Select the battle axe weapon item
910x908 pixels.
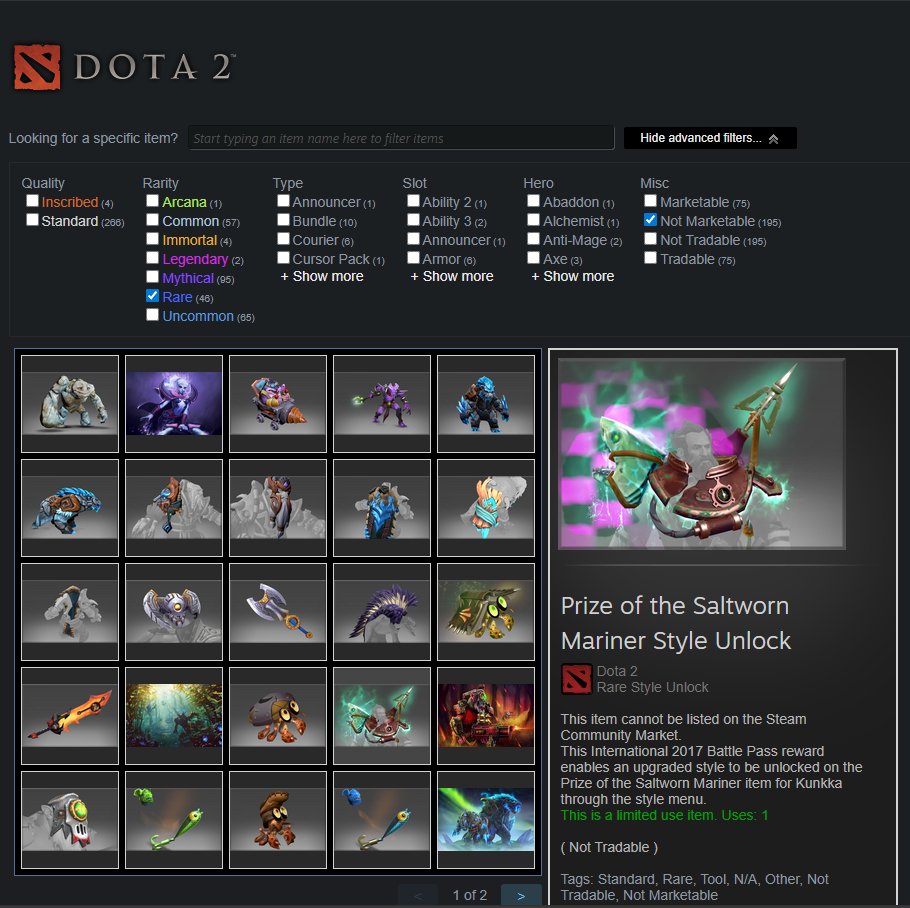pos(278,612)
